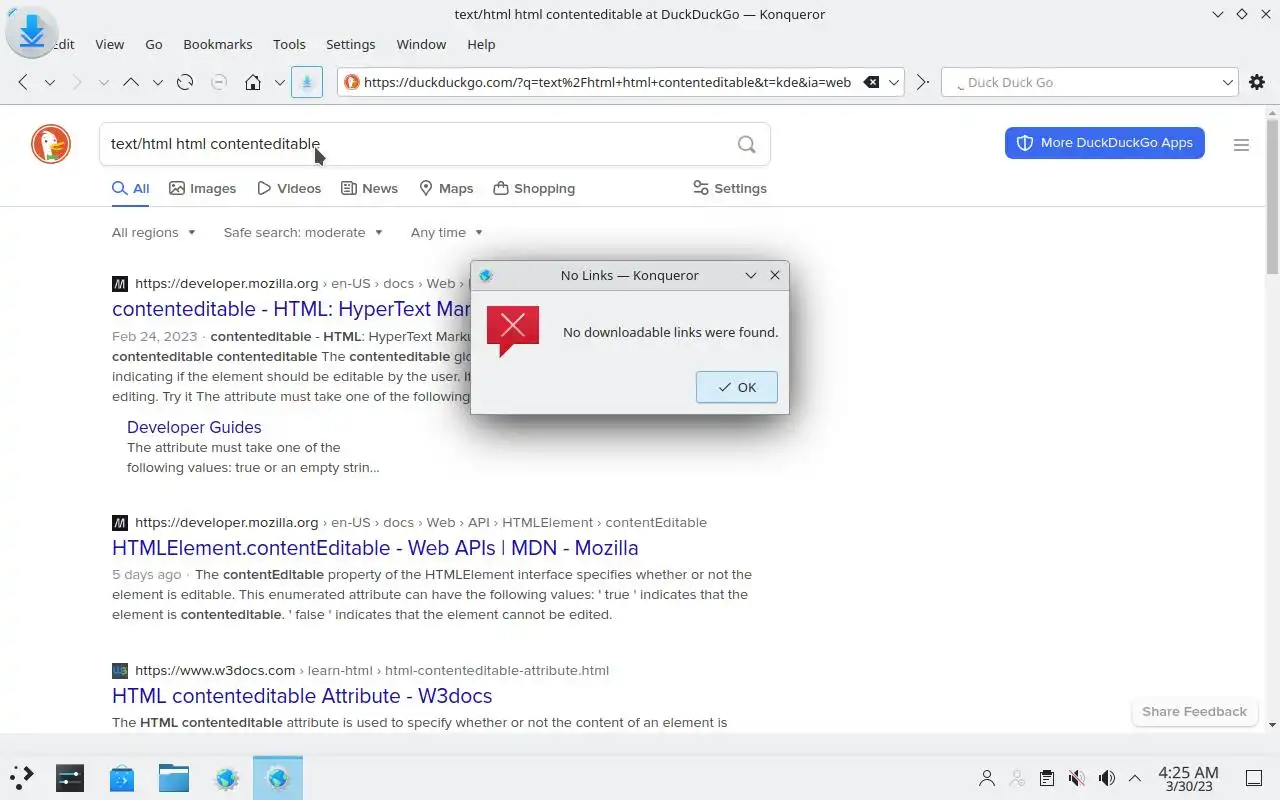Click the Share Feedback button
The height and width of the screenshot is (800, 1280).
1194,711
